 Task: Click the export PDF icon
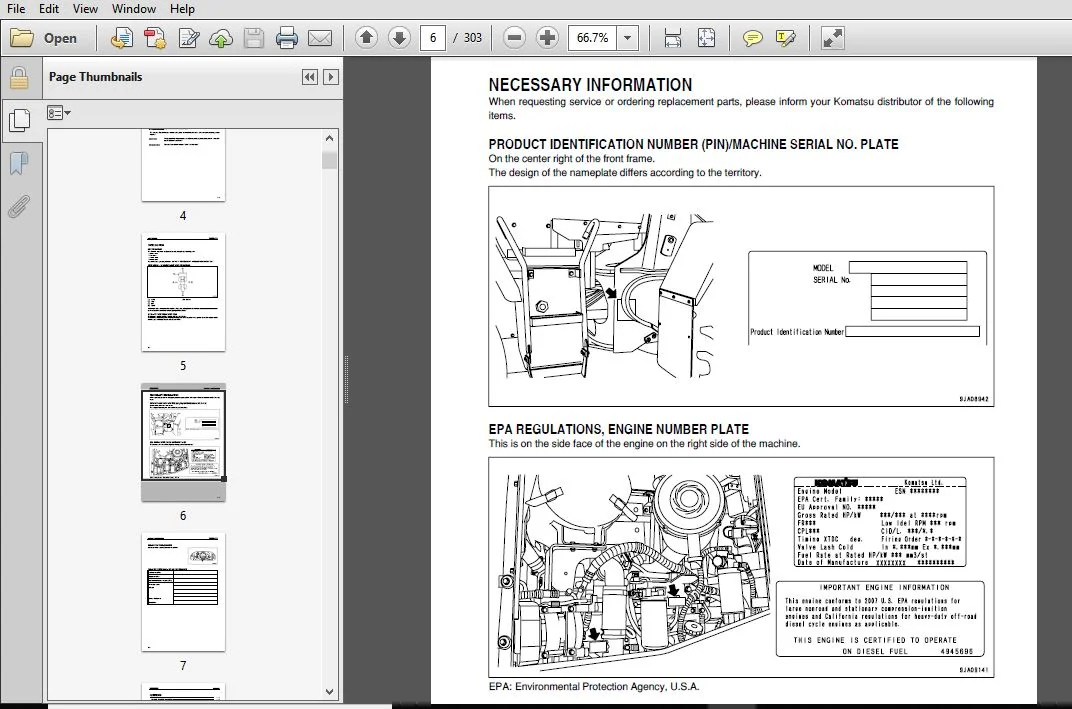tap(155, 38)
